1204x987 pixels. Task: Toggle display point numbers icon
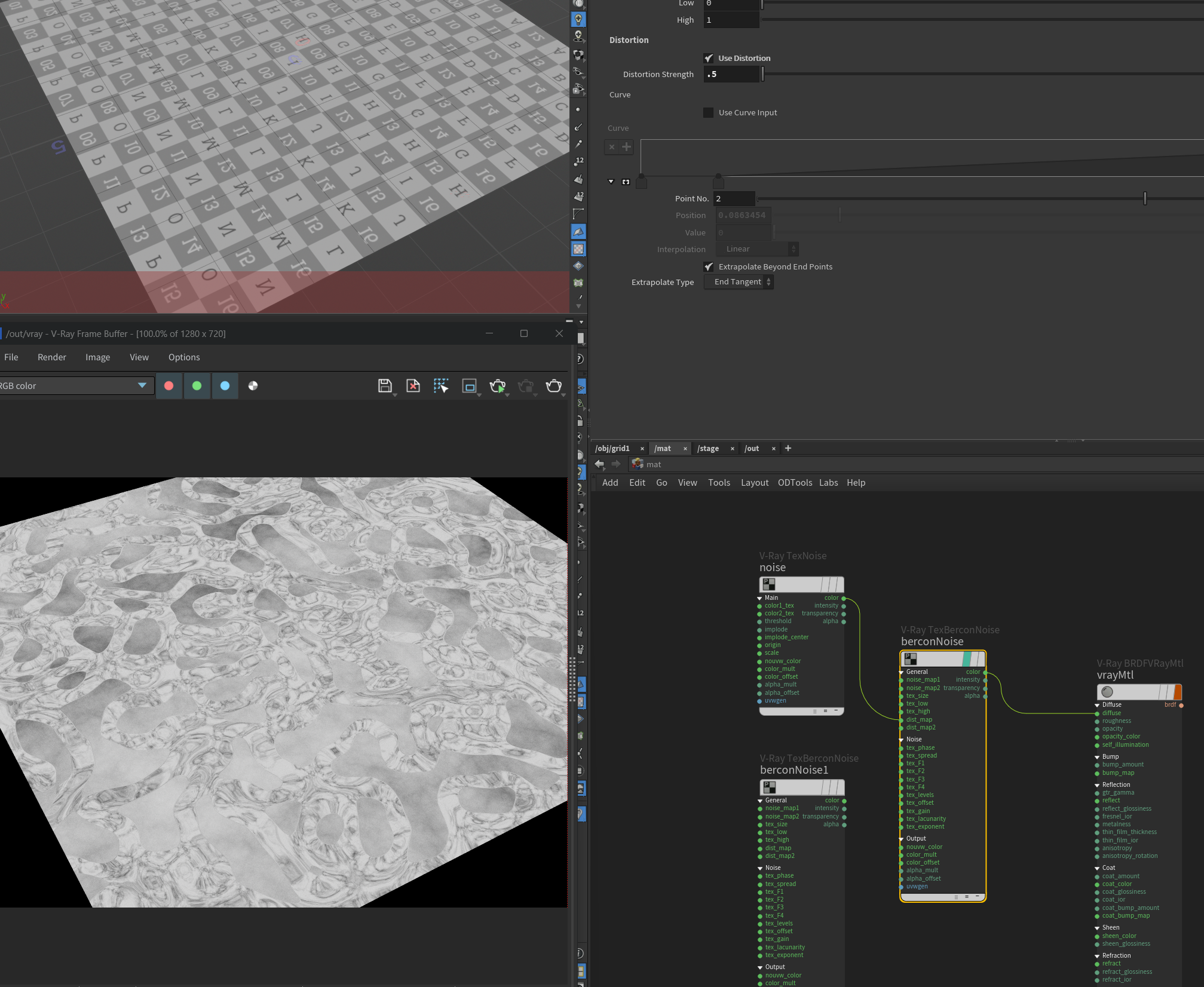[578, 162]
